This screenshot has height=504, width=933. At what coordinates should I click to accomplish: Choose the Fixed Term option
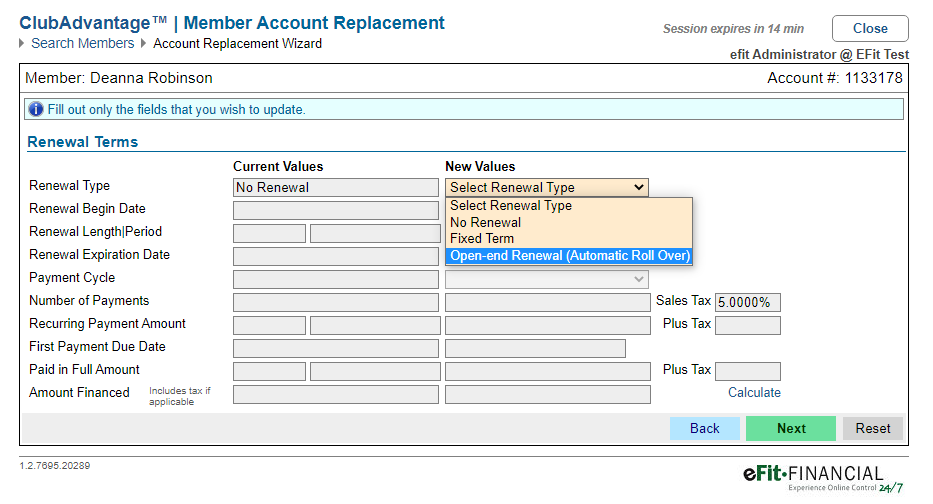pos(569,239)
